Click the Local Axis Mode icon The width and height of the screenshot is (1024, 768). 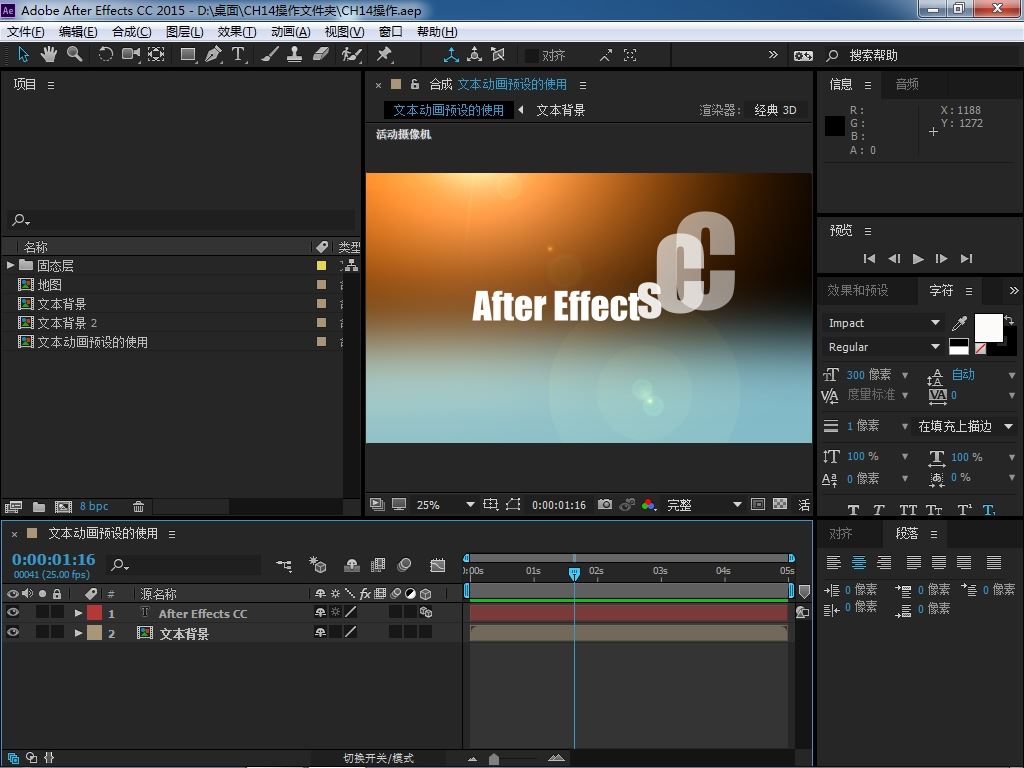[x=451, y=55]
